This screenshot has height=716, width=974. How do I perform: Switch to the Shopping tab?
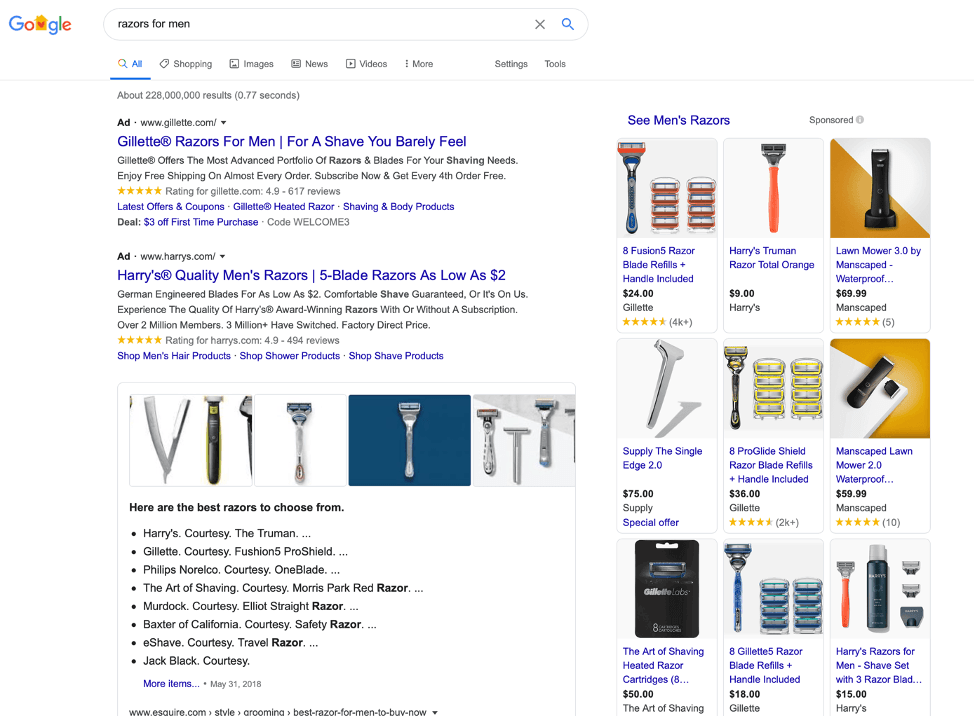(x=186, y=64)
